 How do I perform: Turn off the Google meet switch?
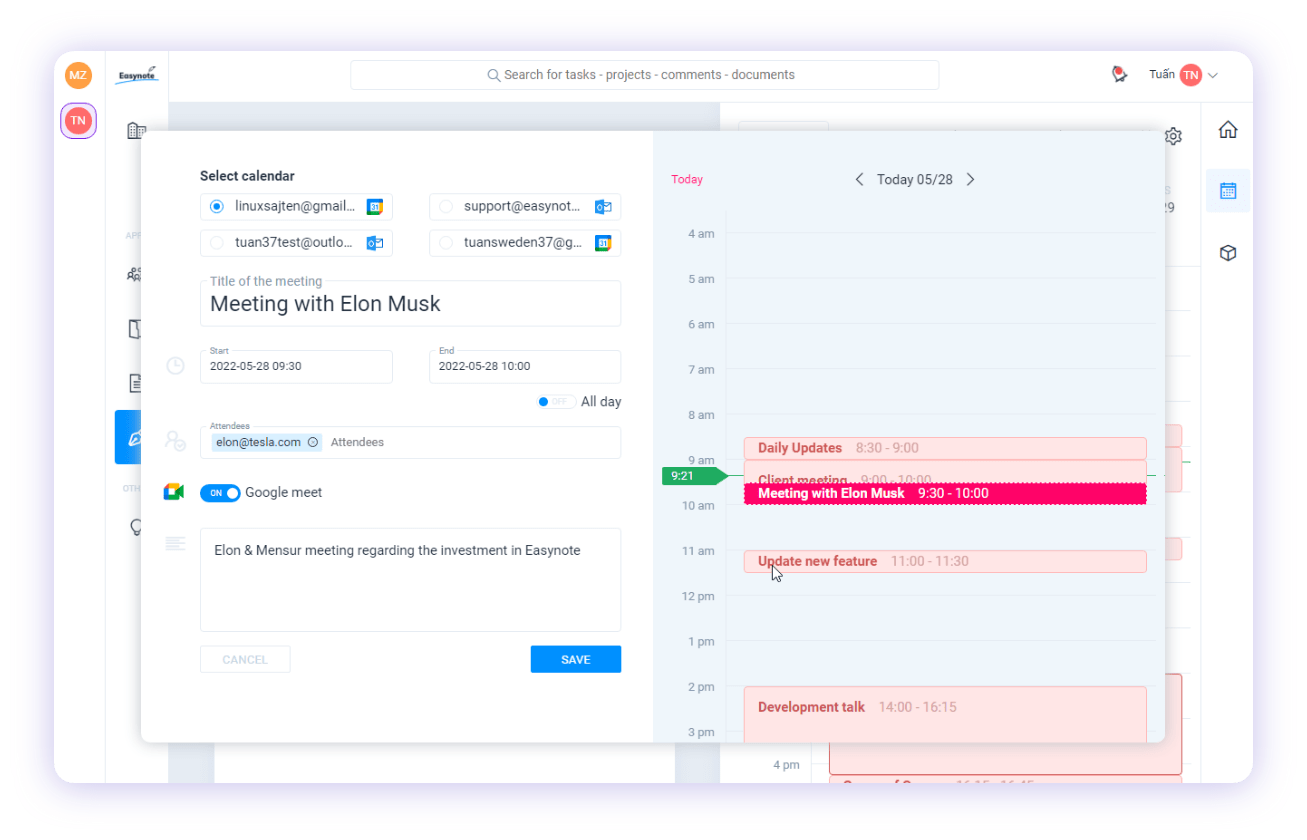coord(220,493)
